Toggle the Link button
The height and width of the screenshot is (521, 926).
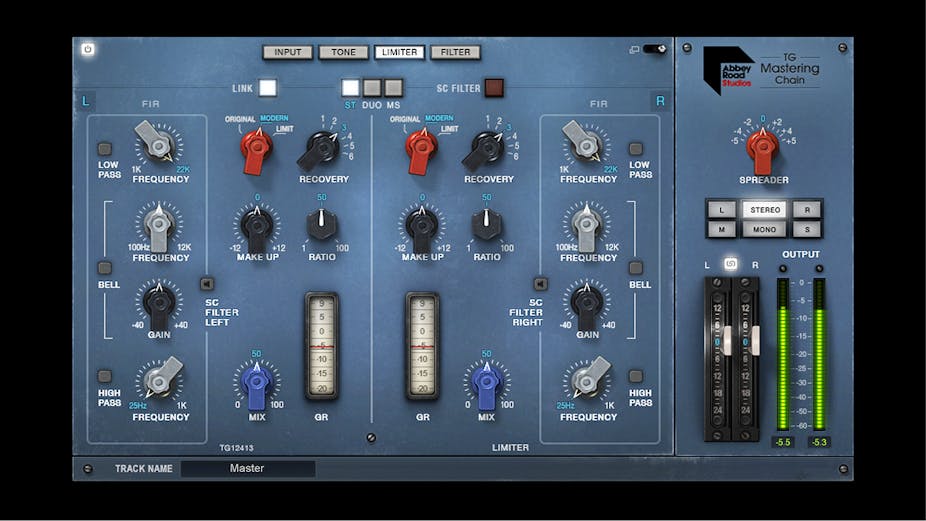point(267,88)
